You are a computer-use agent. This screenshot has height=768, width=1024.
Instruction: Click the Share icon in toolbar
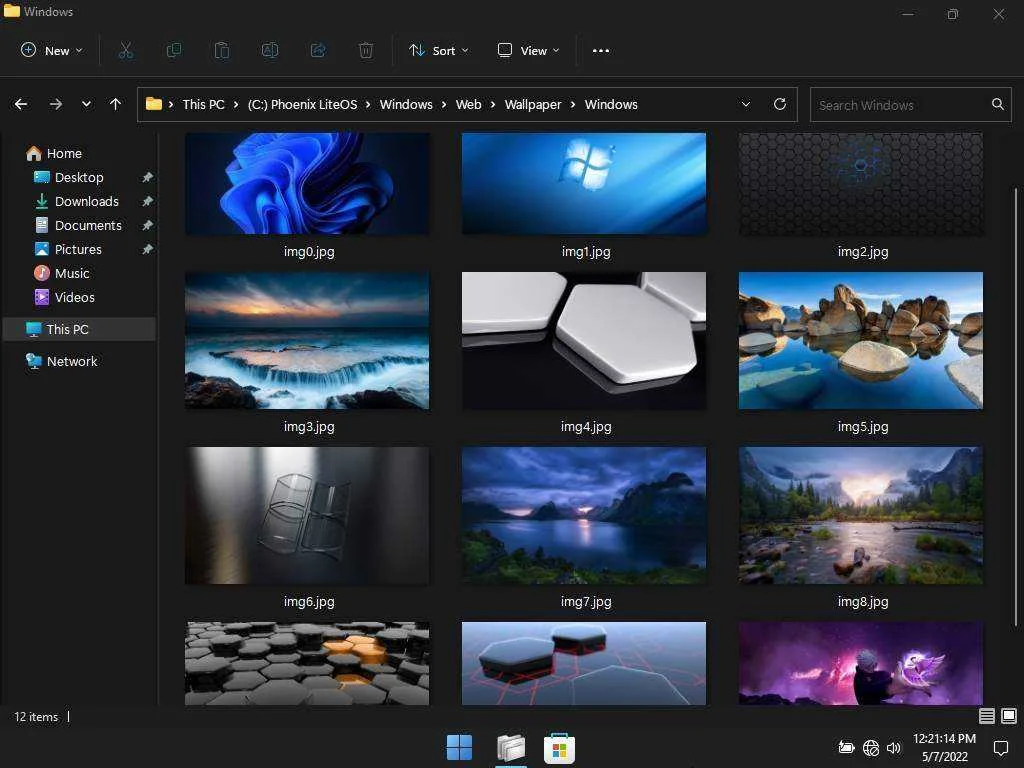318,50
